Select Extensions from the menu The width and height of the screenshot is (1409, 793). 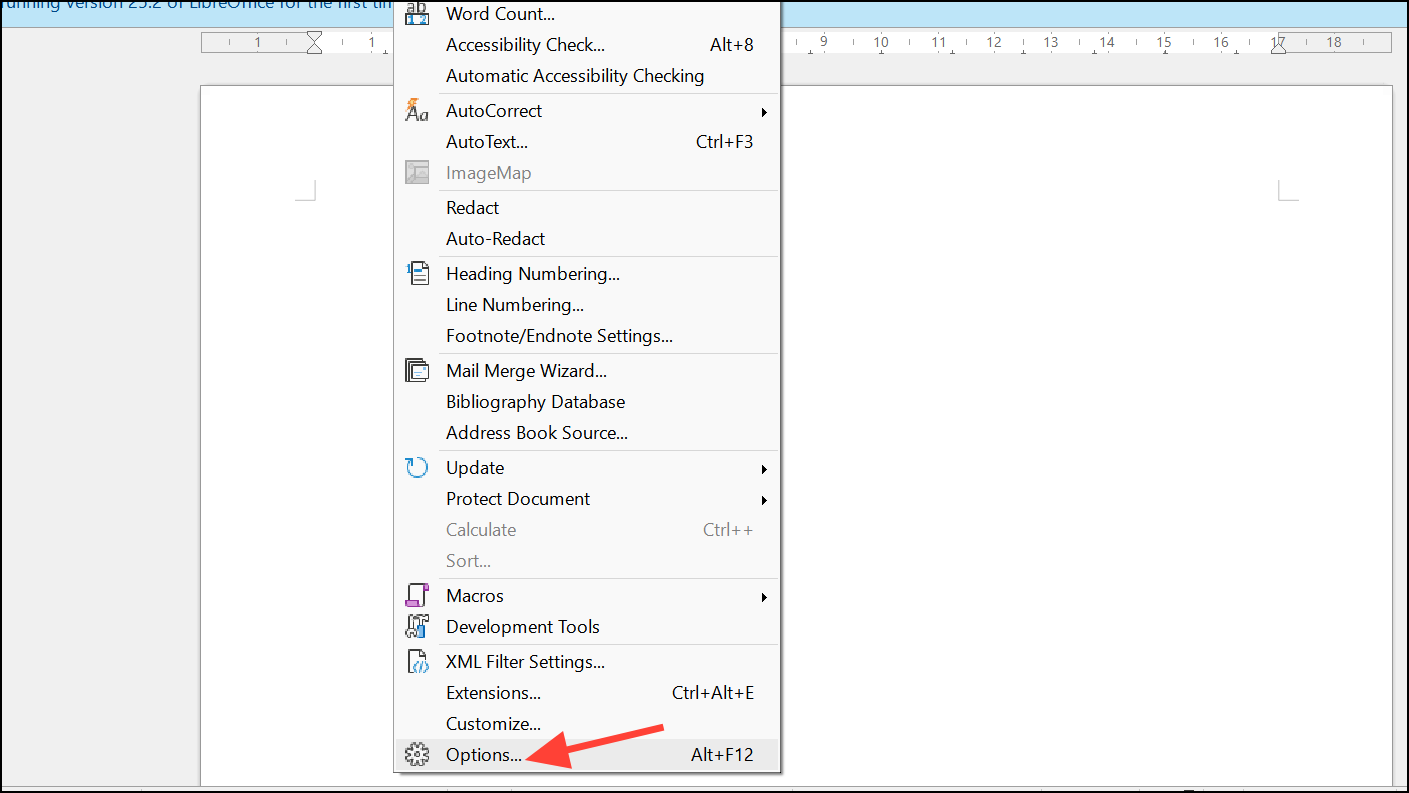pyautogui.click(x=492, y=692)
